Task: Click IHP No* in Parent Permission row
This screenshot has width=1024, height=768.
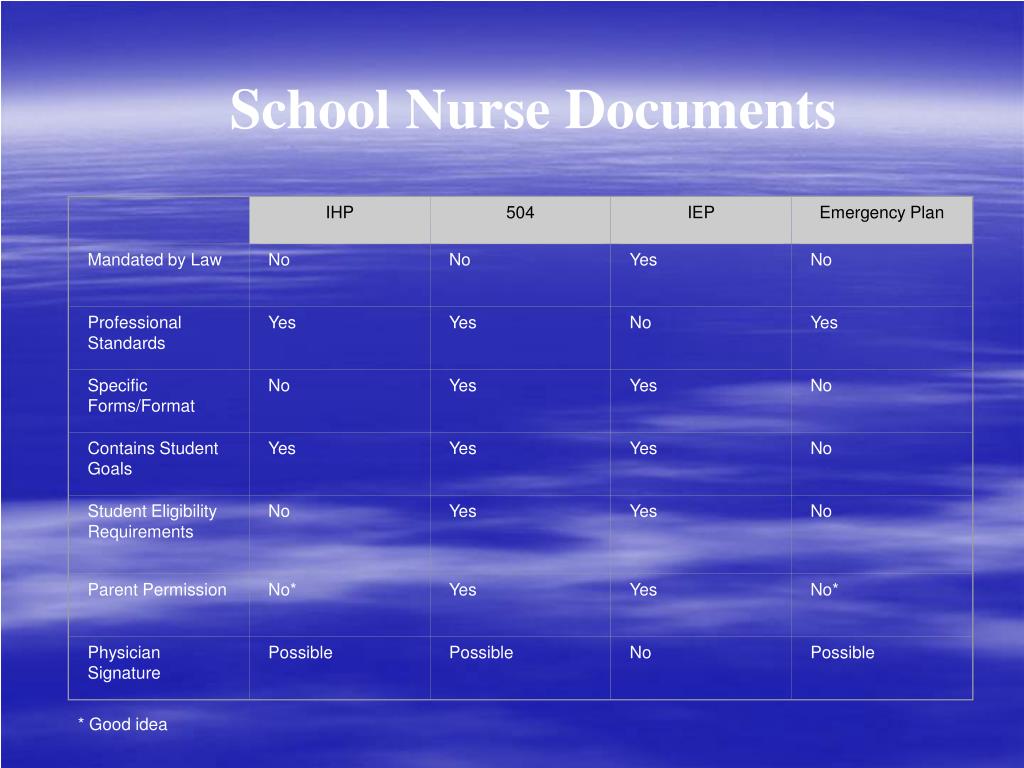Action: tap(282, 590)
